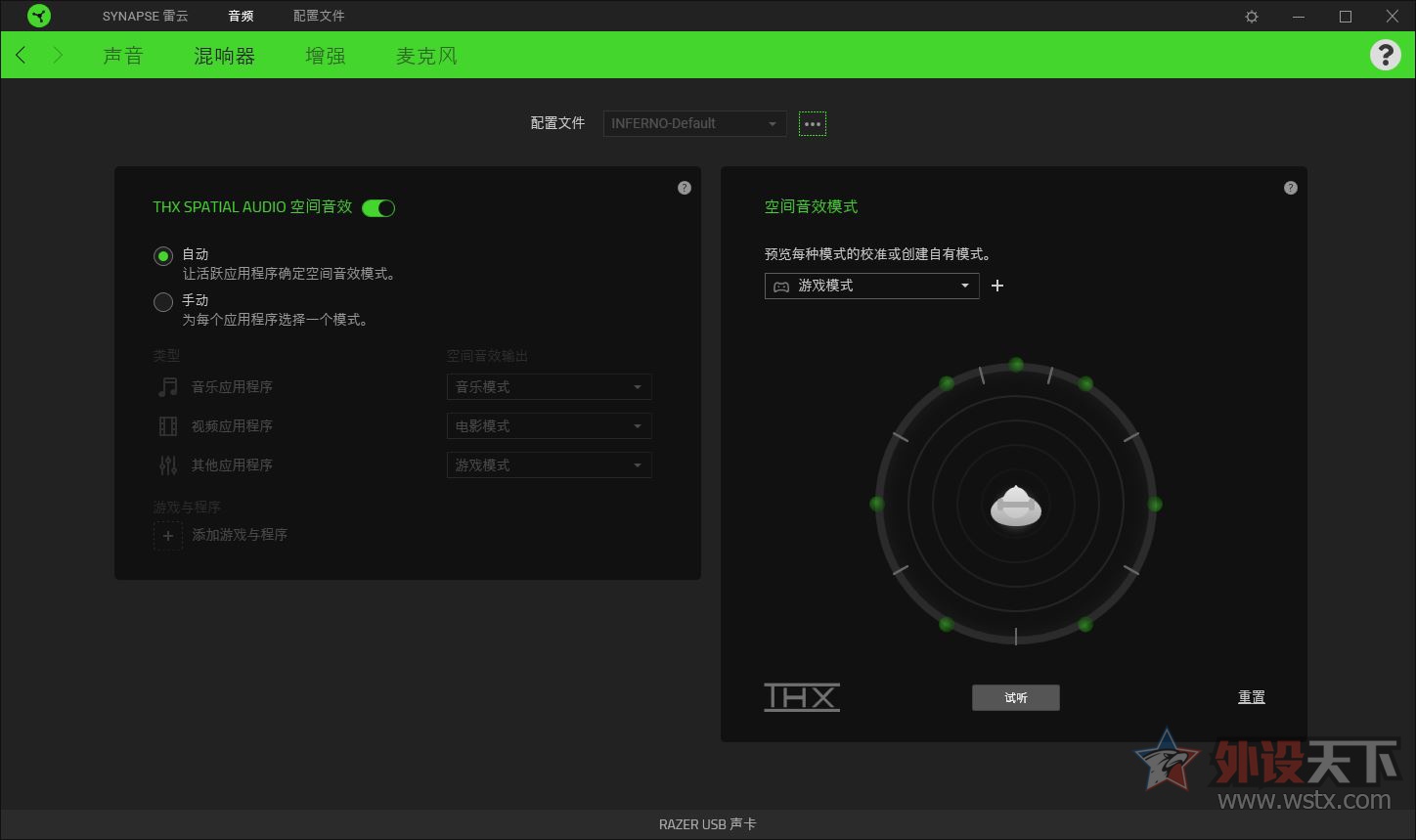Click the 让活跃应用程序确定空间音效模式 description
The width and height of the screenshot is (1416, 840).
coord(289,275)
